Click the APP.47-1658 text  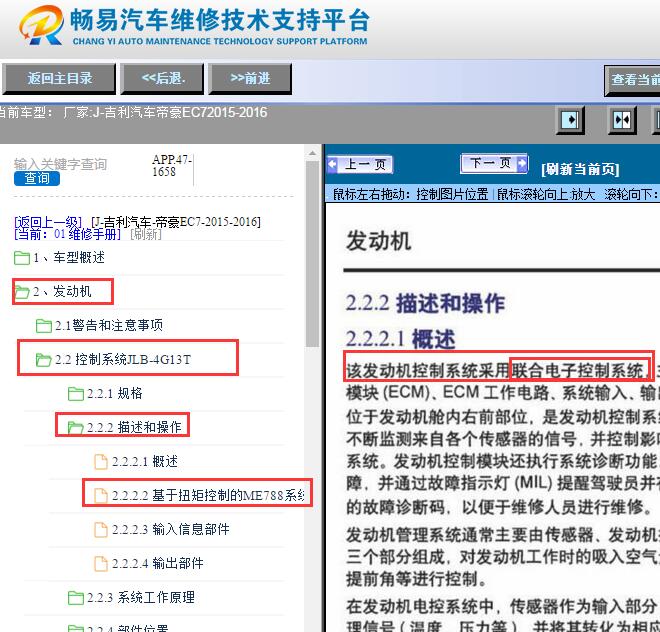click(172, 165)
